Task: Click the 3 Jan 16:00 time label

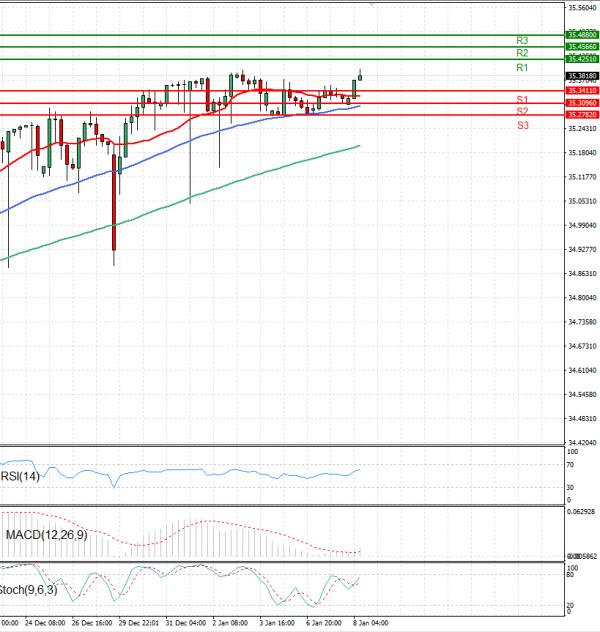Action: [x=277, y=623]
